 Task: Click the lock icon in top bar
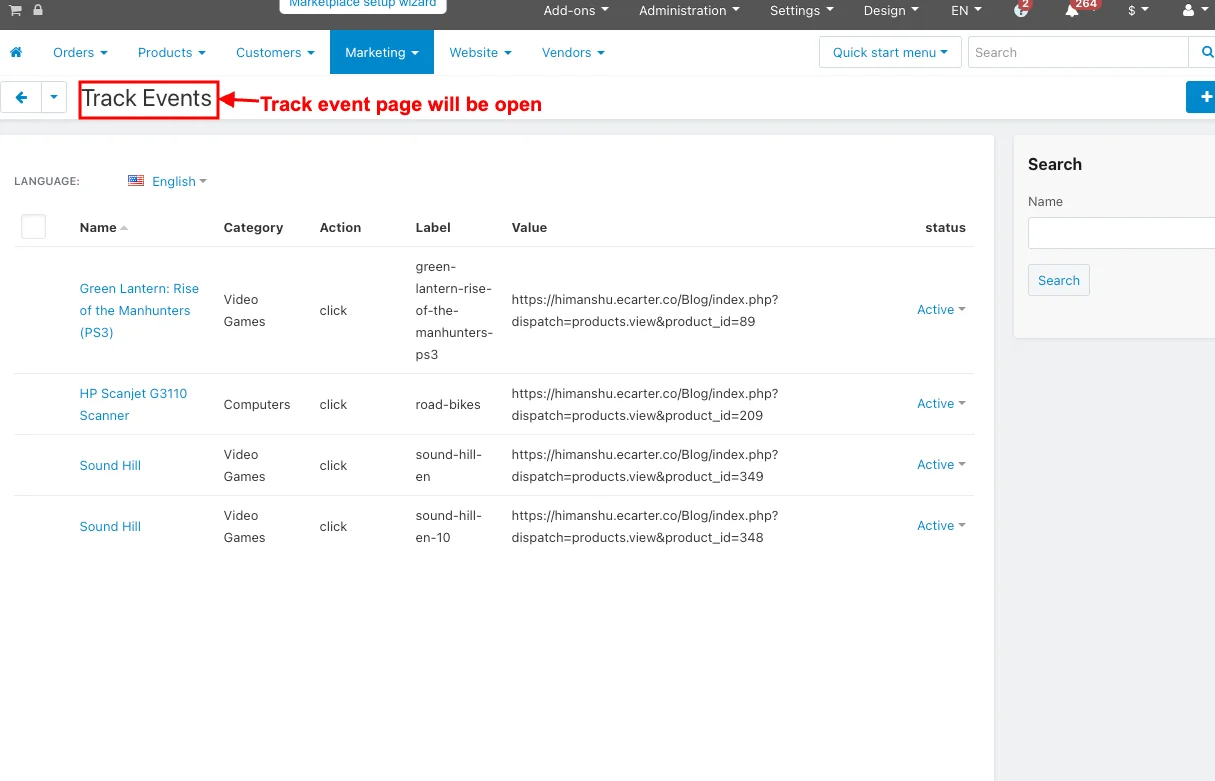tap(38, 10)
